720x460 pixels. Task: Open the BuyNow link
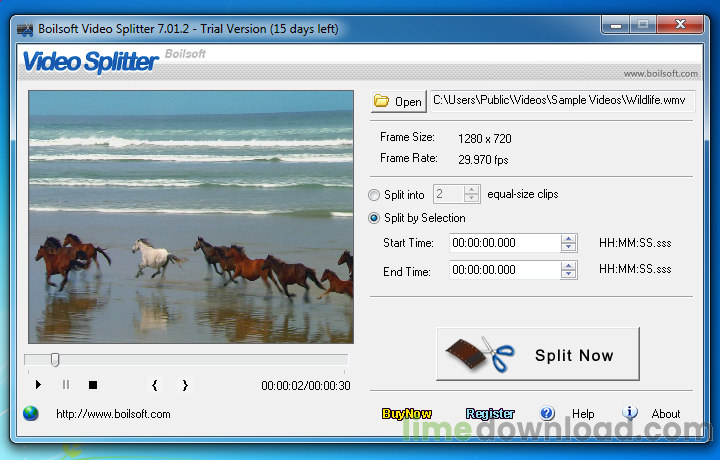407,414
